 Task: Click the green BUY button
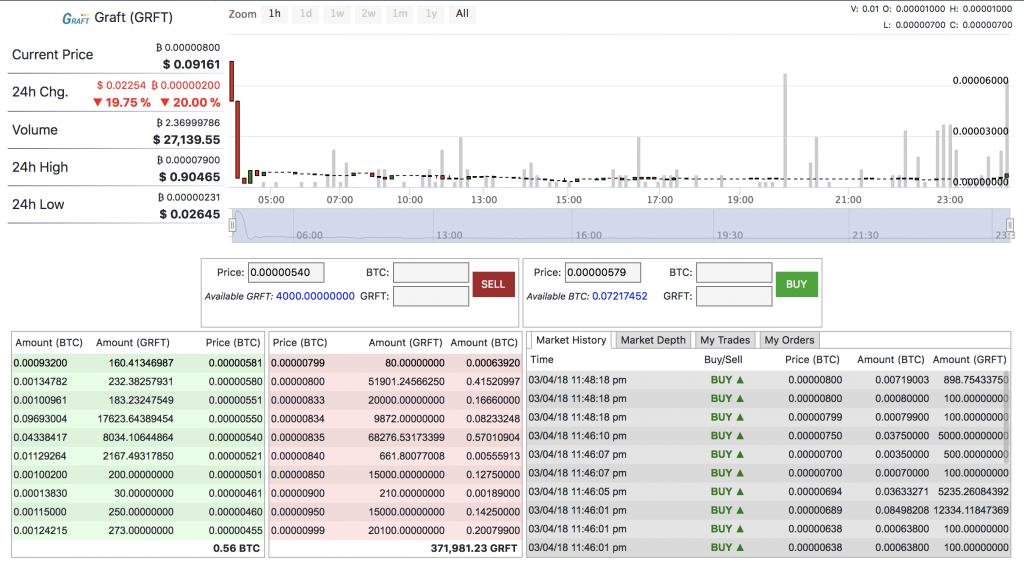797,284
